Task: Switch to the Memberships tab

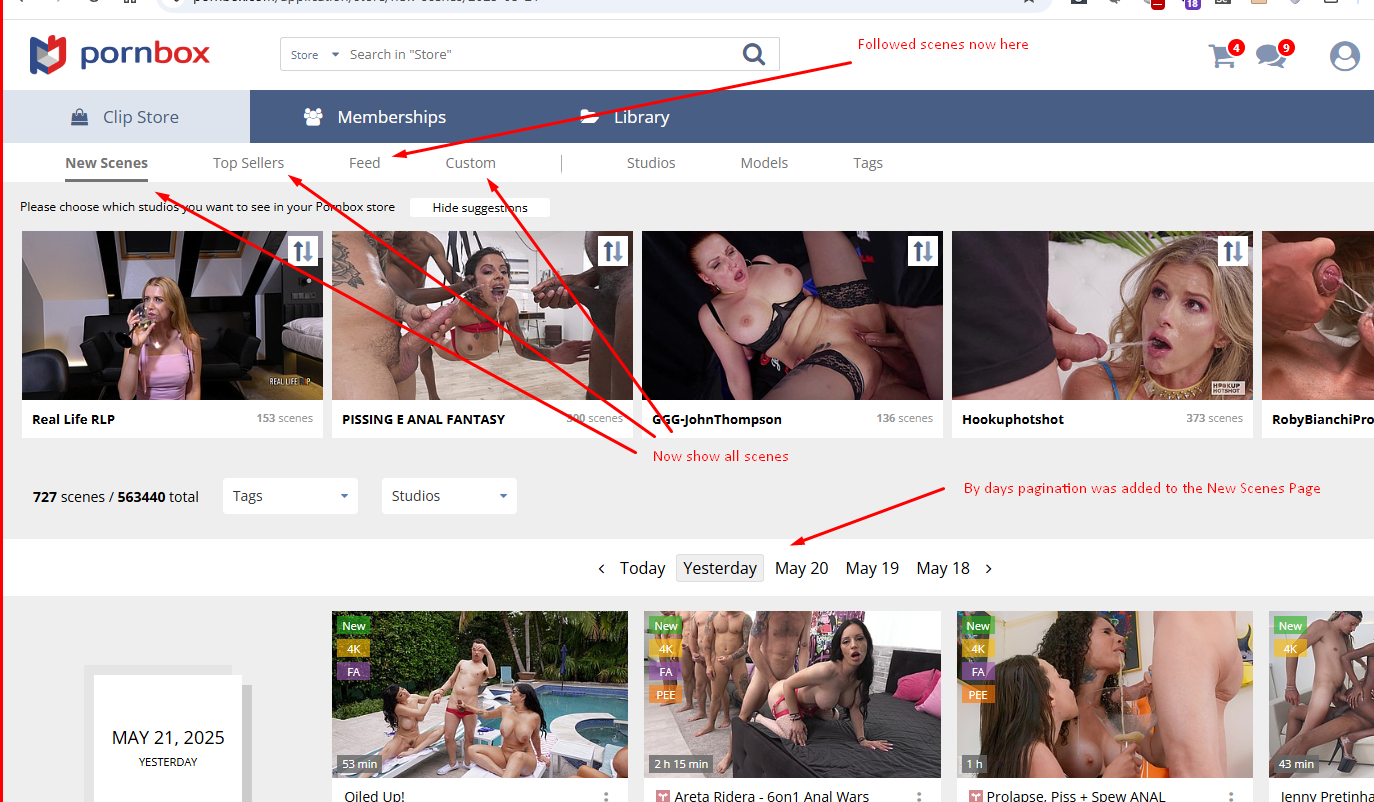Action: pos(375,117)
